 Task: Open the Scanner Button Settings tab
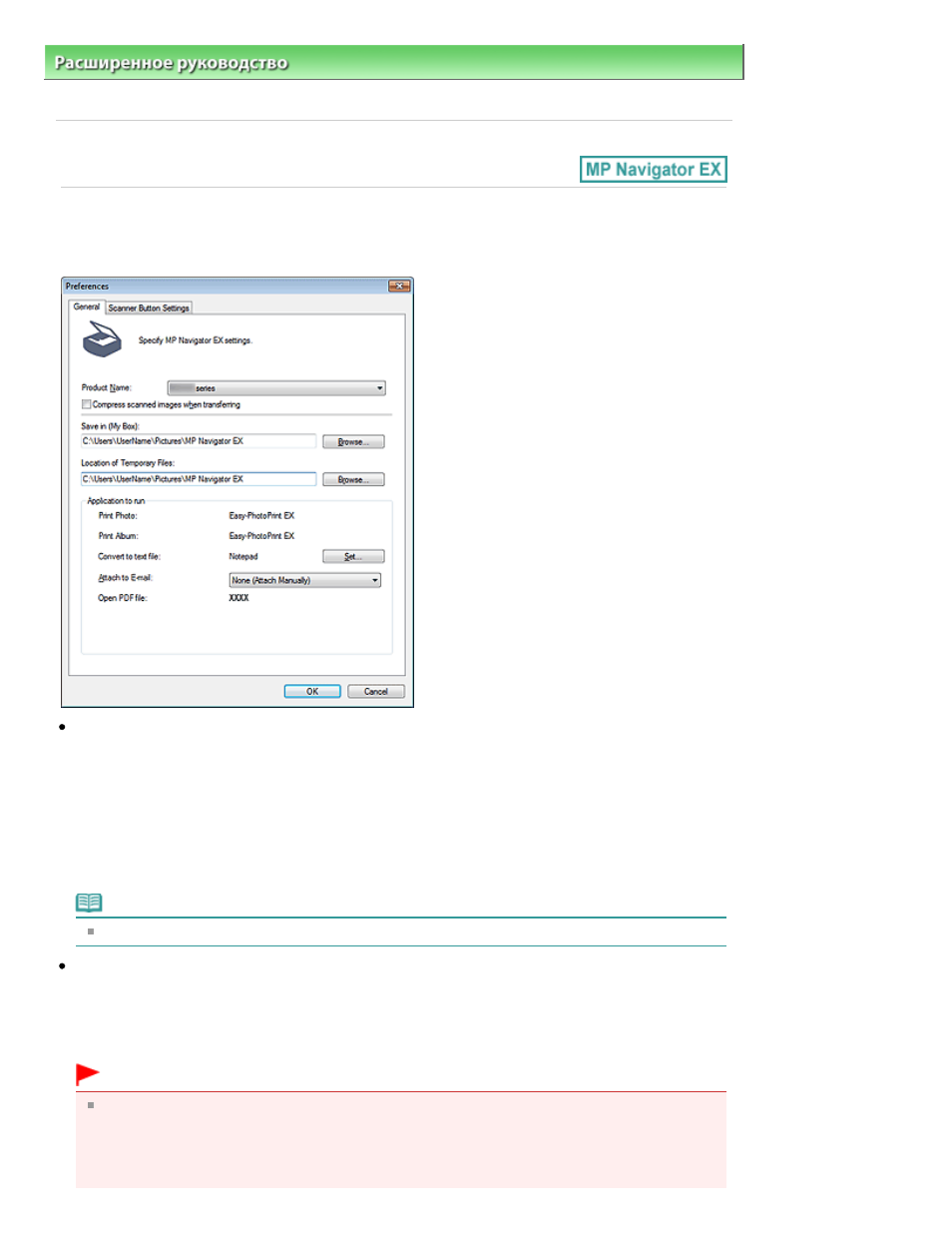tap(149, 308)
